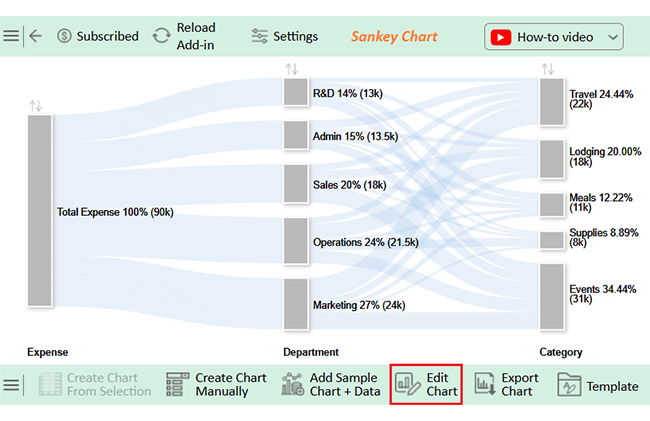Open Settings sliders icon
Image resolution: width=650 pixels, height=421 pixels.
260,36
